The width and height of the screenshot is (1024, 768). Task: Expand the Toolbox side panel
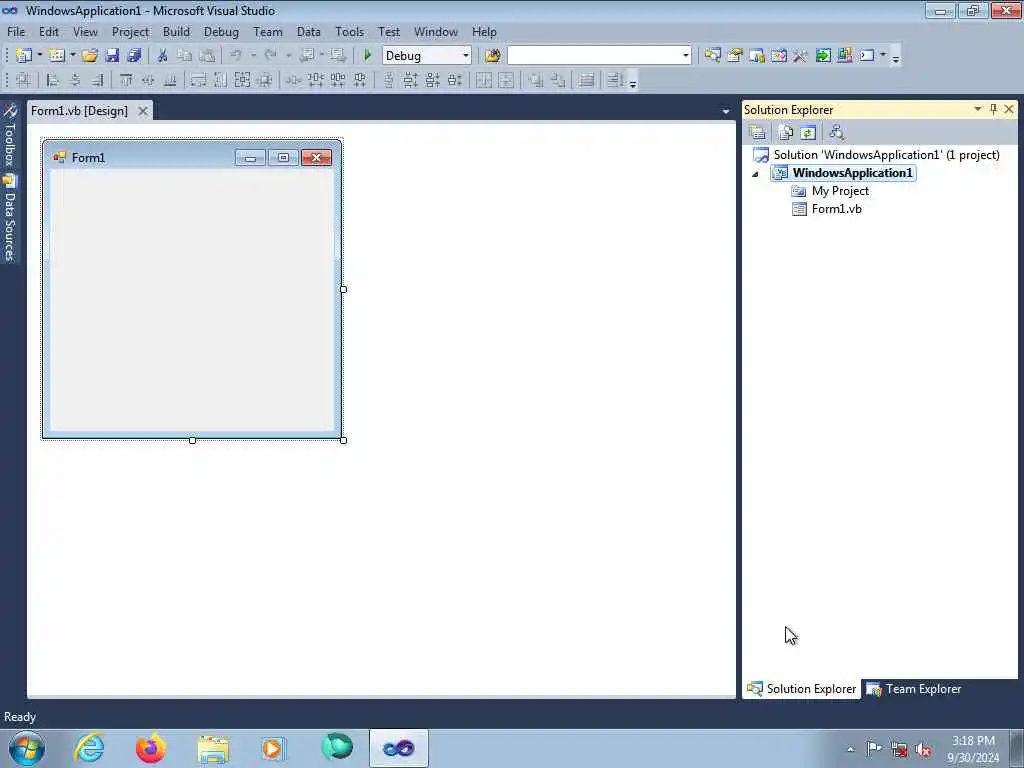(9, 136)
